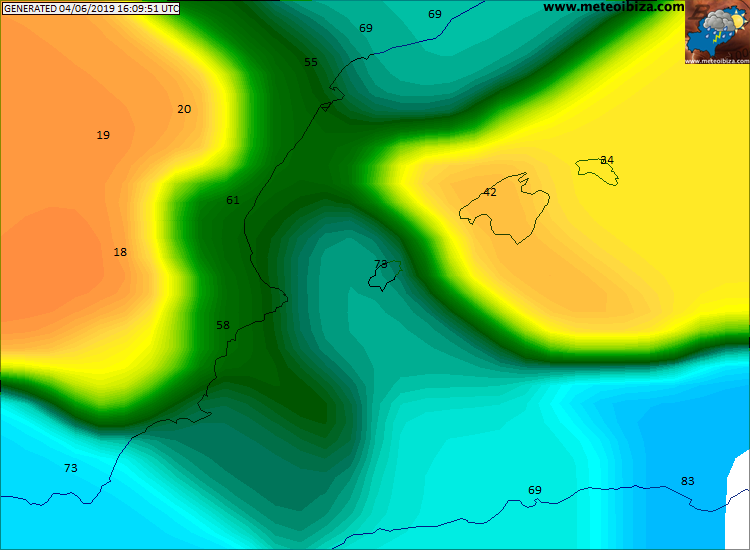The image size is (750, 550).
Task: Click the meteoibiza logo thumbnail
Action: click(717, 32)
